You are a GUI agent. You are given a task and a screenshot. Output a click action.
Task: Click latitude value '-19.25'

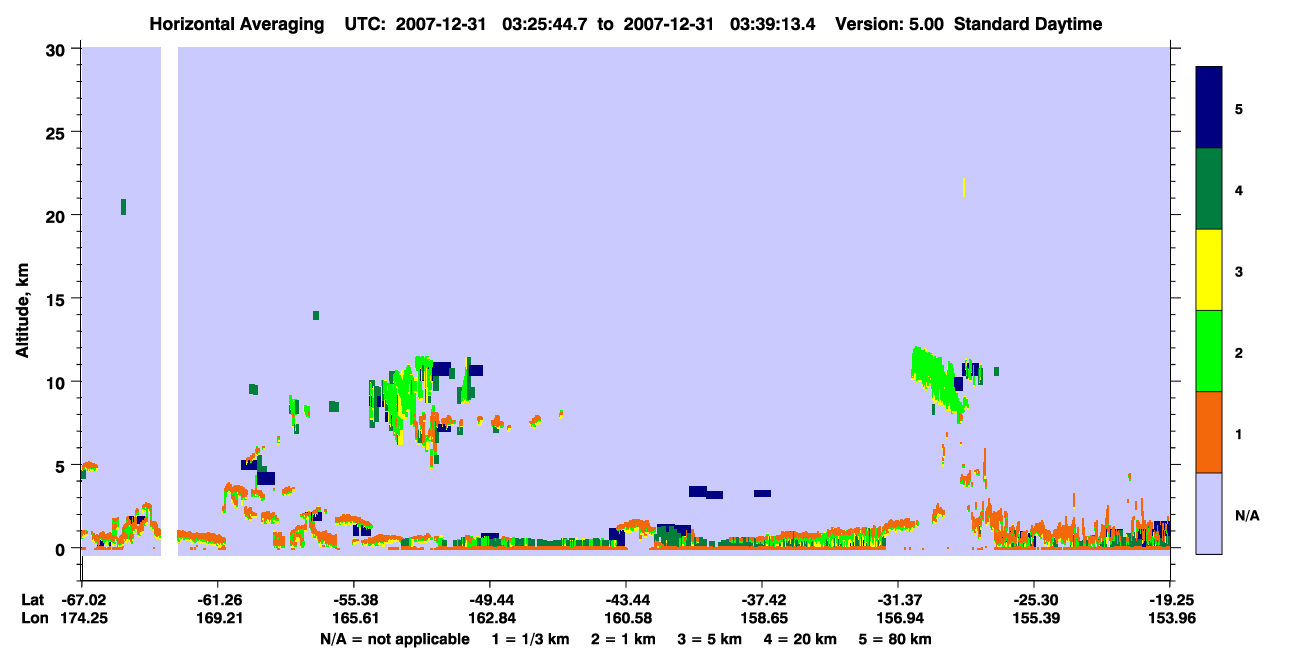[x=1171, y=600]
